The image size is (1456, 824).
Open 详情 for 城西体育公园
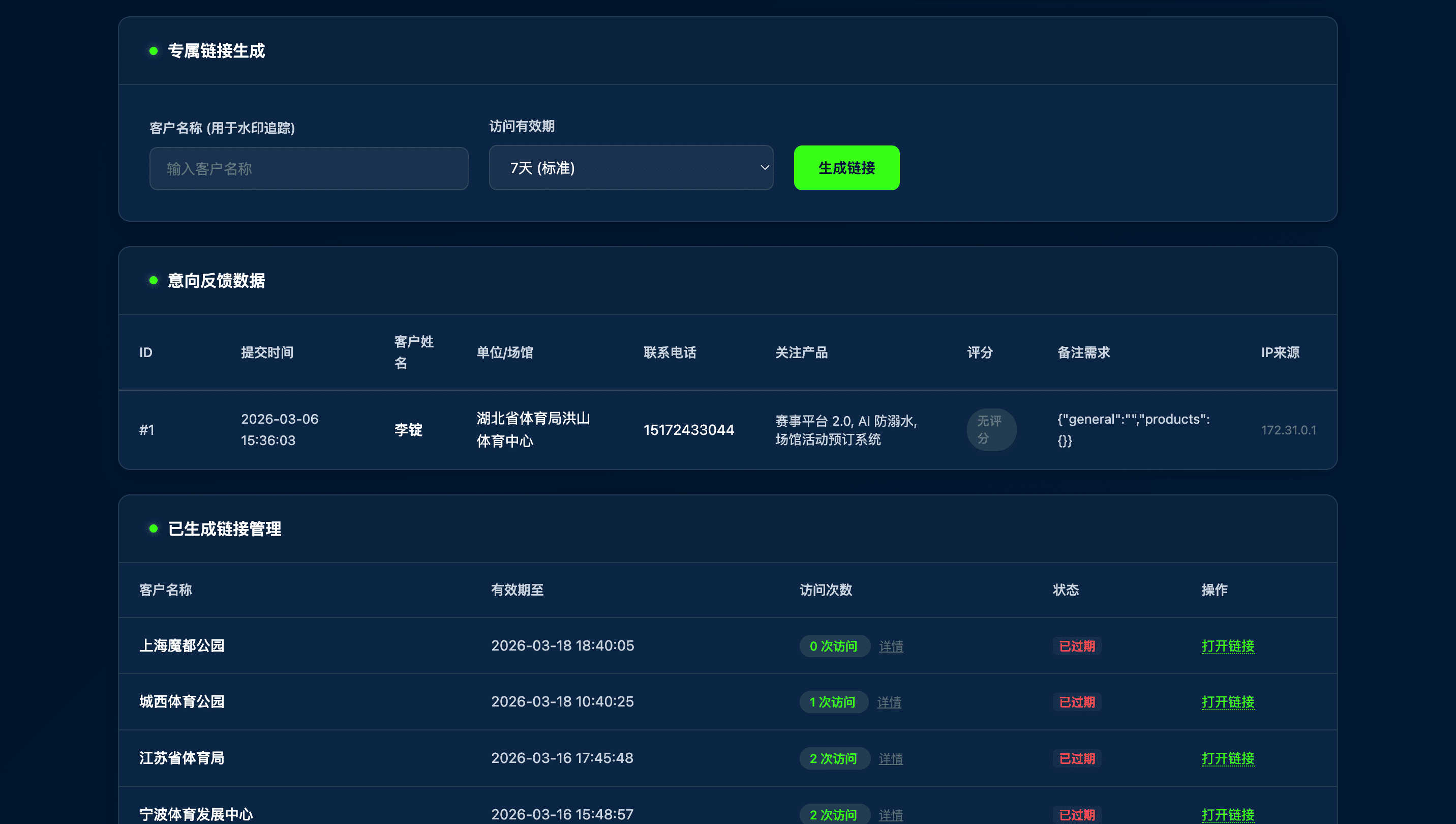pyautogui.click(x=889, y=702)
